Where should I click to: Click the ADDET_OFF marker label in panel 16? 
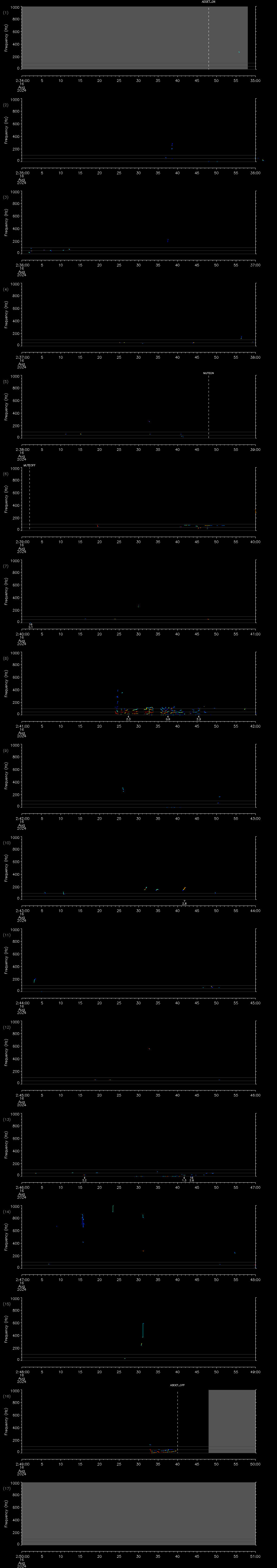coord(177,1385)
